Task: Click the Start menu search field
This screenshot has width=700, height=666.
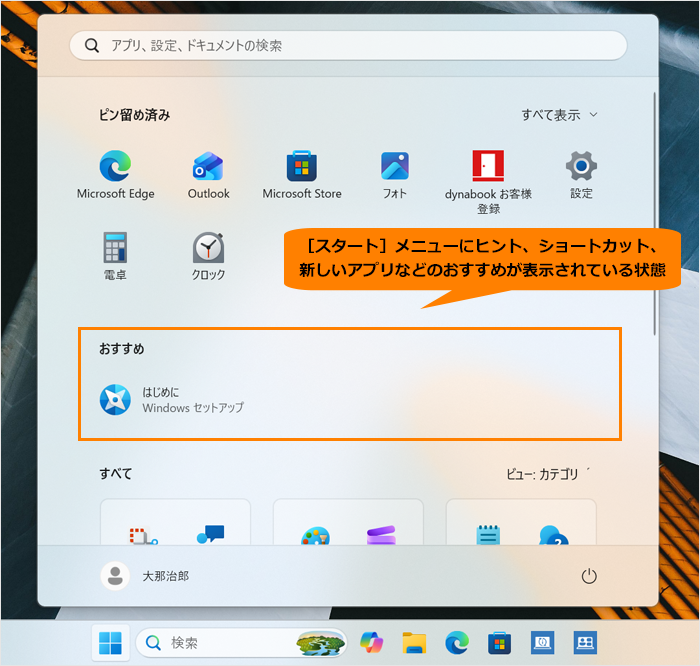Action: [348, 45]
